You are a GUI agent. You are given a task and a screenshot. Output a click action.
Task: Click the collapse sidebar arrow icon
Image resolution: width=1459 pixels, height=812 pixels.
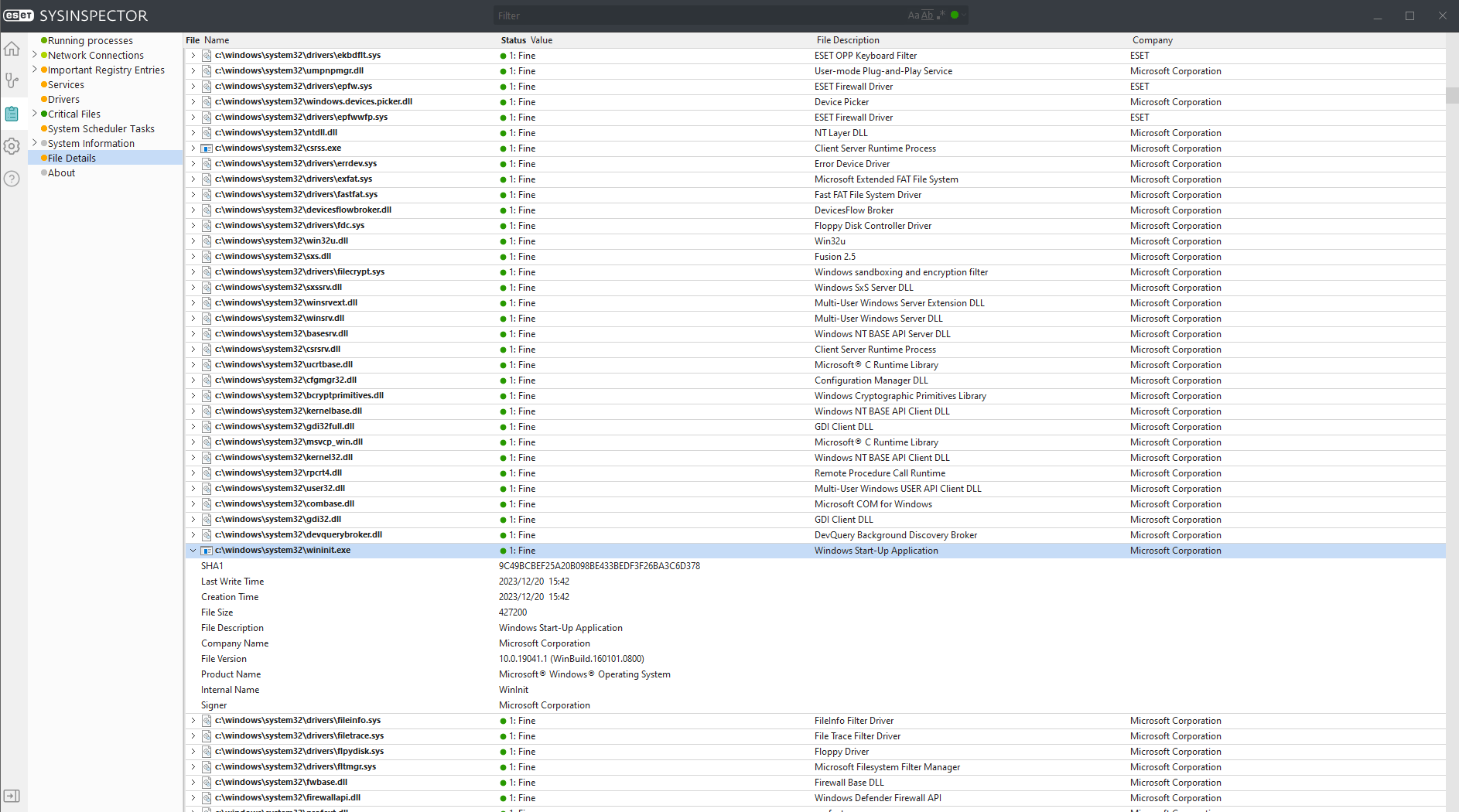pos(12,796)
